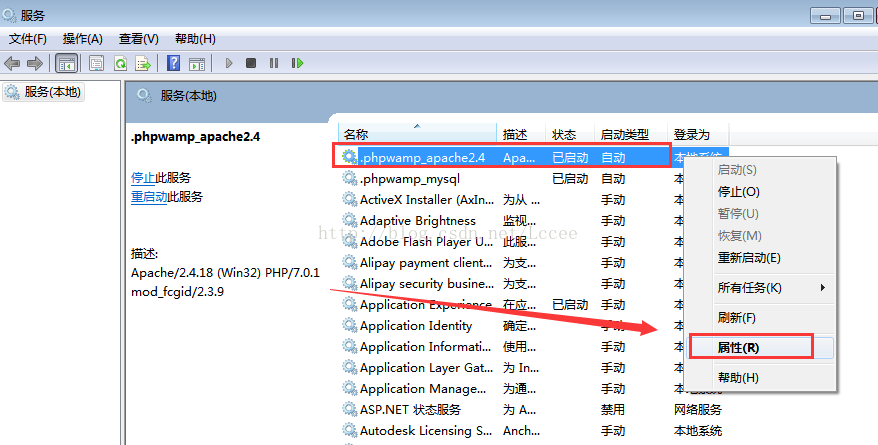
Task: Click the Refresh toolbar icon
Action: click(120, 63)
